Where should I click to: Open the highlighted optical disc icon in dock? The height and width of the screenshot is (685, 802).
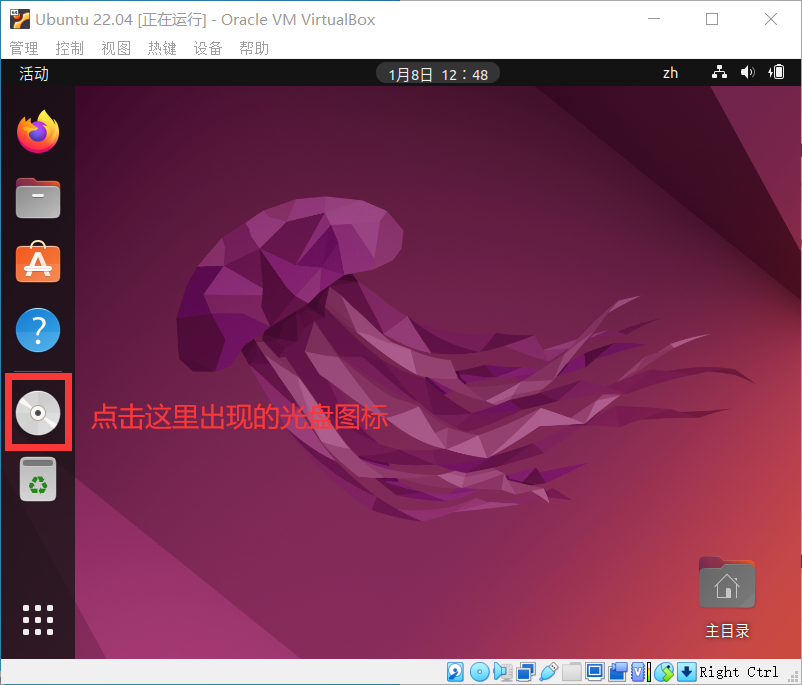(38, 412)
